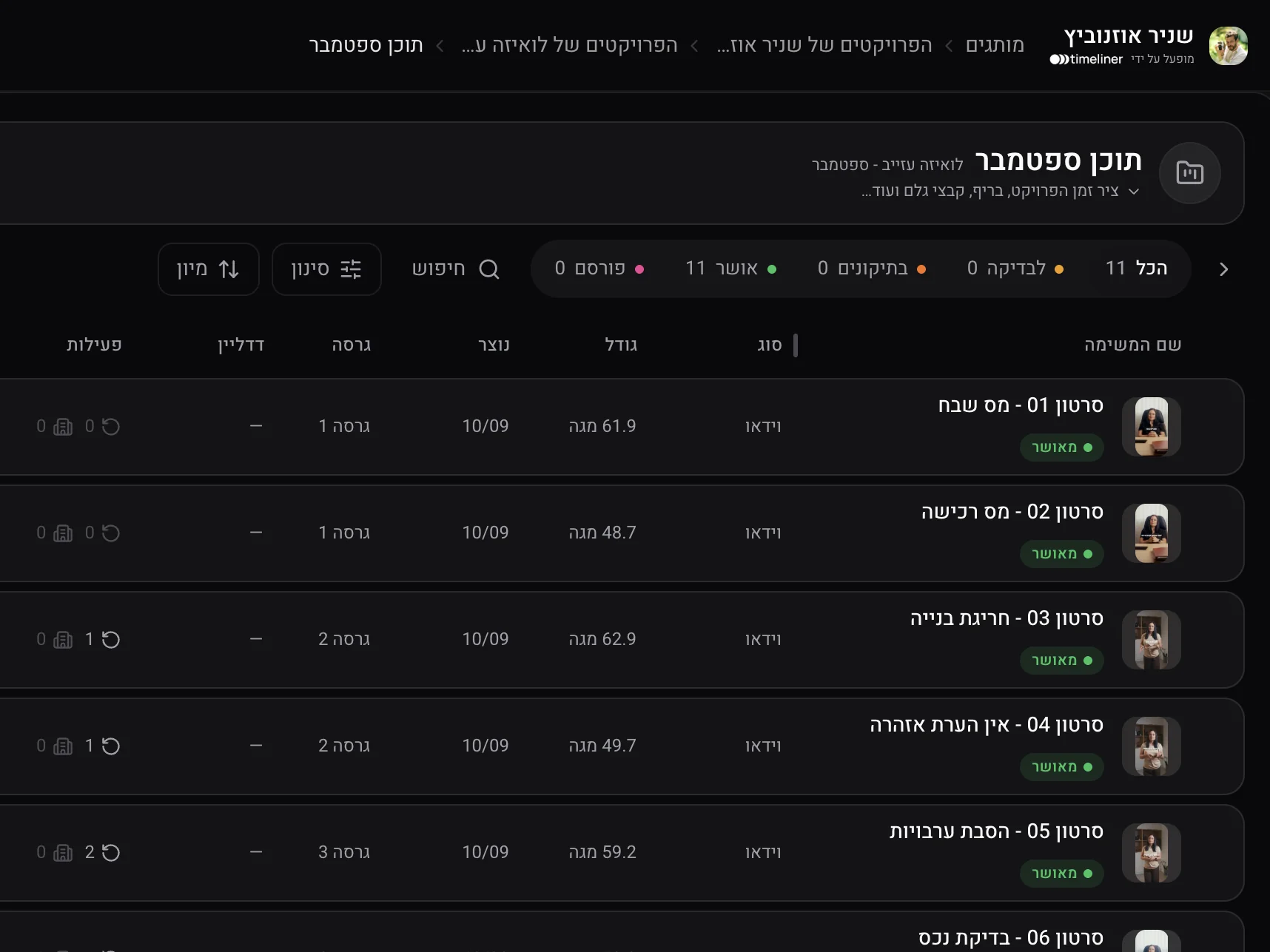Select the אושר 11 tab

click(730, 269)
